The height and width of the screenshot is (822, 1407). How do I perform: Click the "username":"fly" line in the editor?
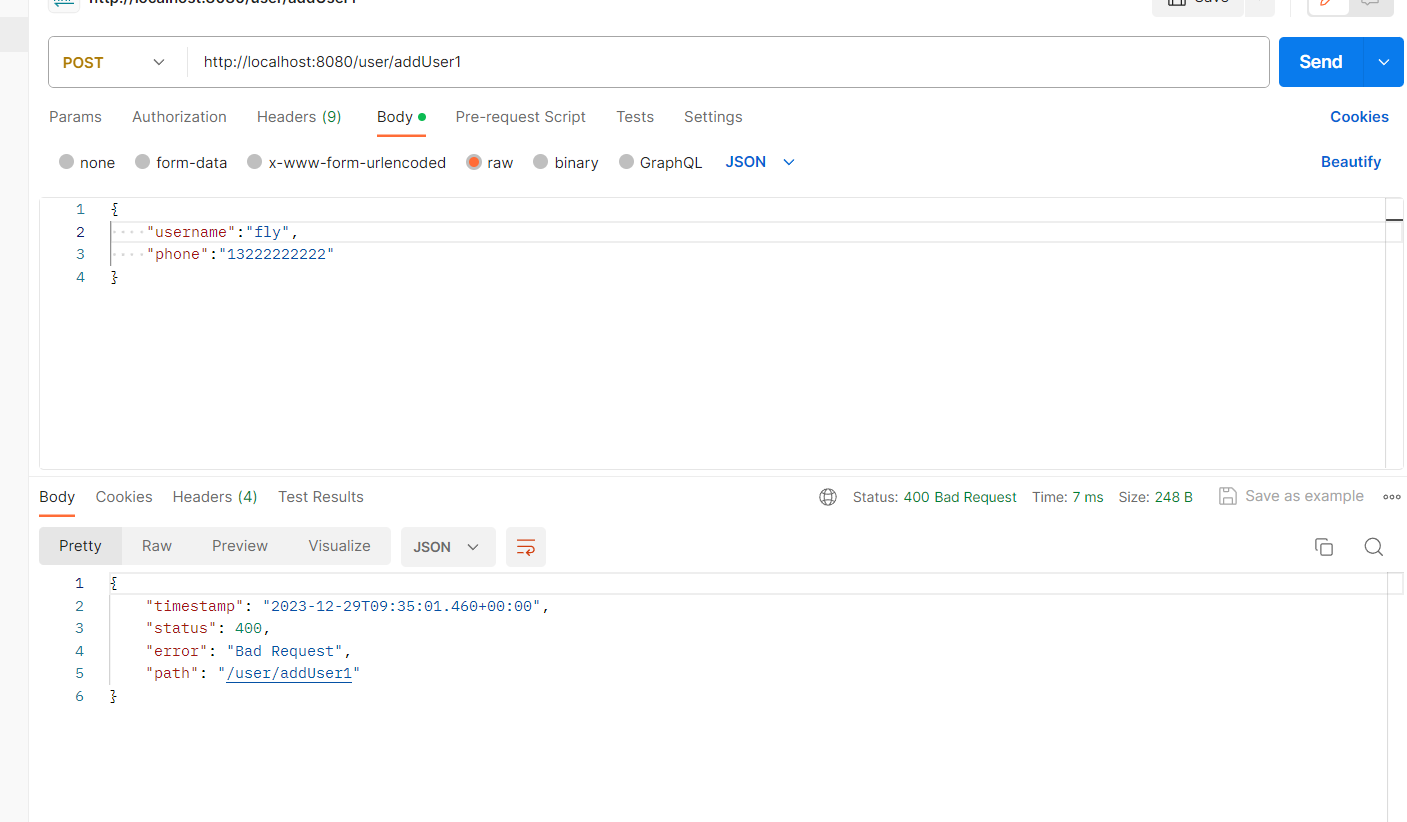222,232
